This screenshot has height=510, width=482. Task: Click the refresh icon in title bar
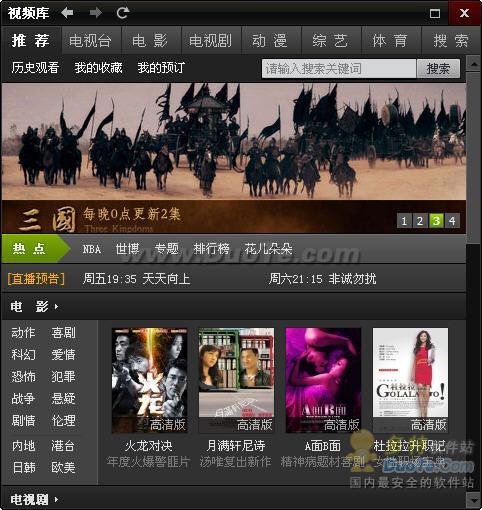click(123, 13)
